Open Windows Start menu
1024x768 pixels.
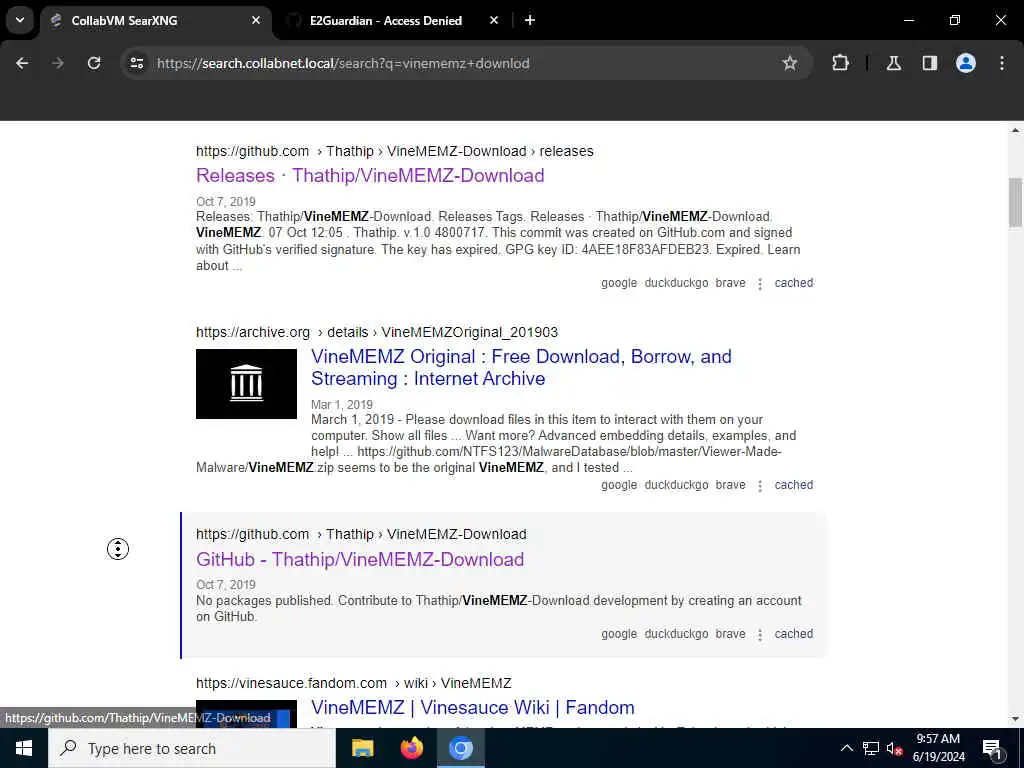click(x=24, y=748)
